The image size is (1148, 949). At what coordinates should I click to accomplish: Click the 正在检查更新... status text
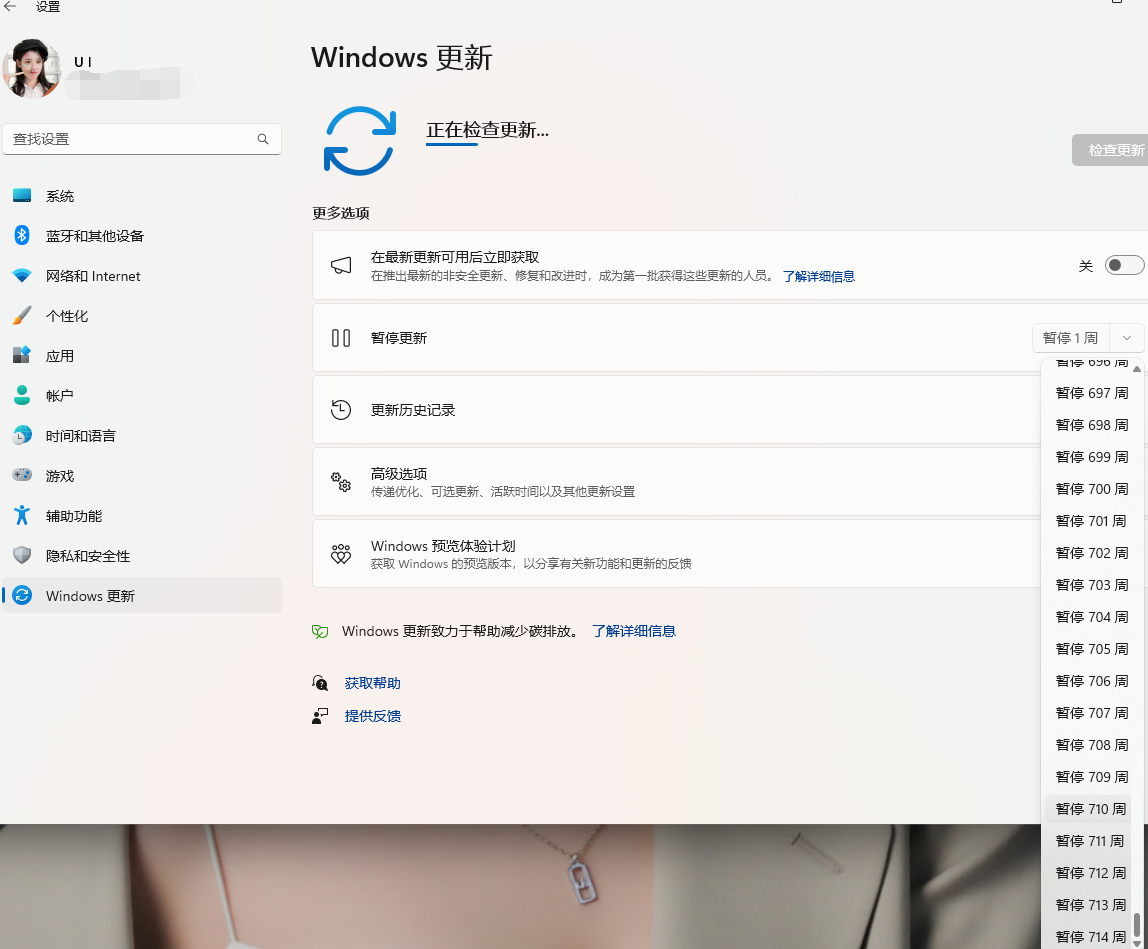click(x=488, y=130)
